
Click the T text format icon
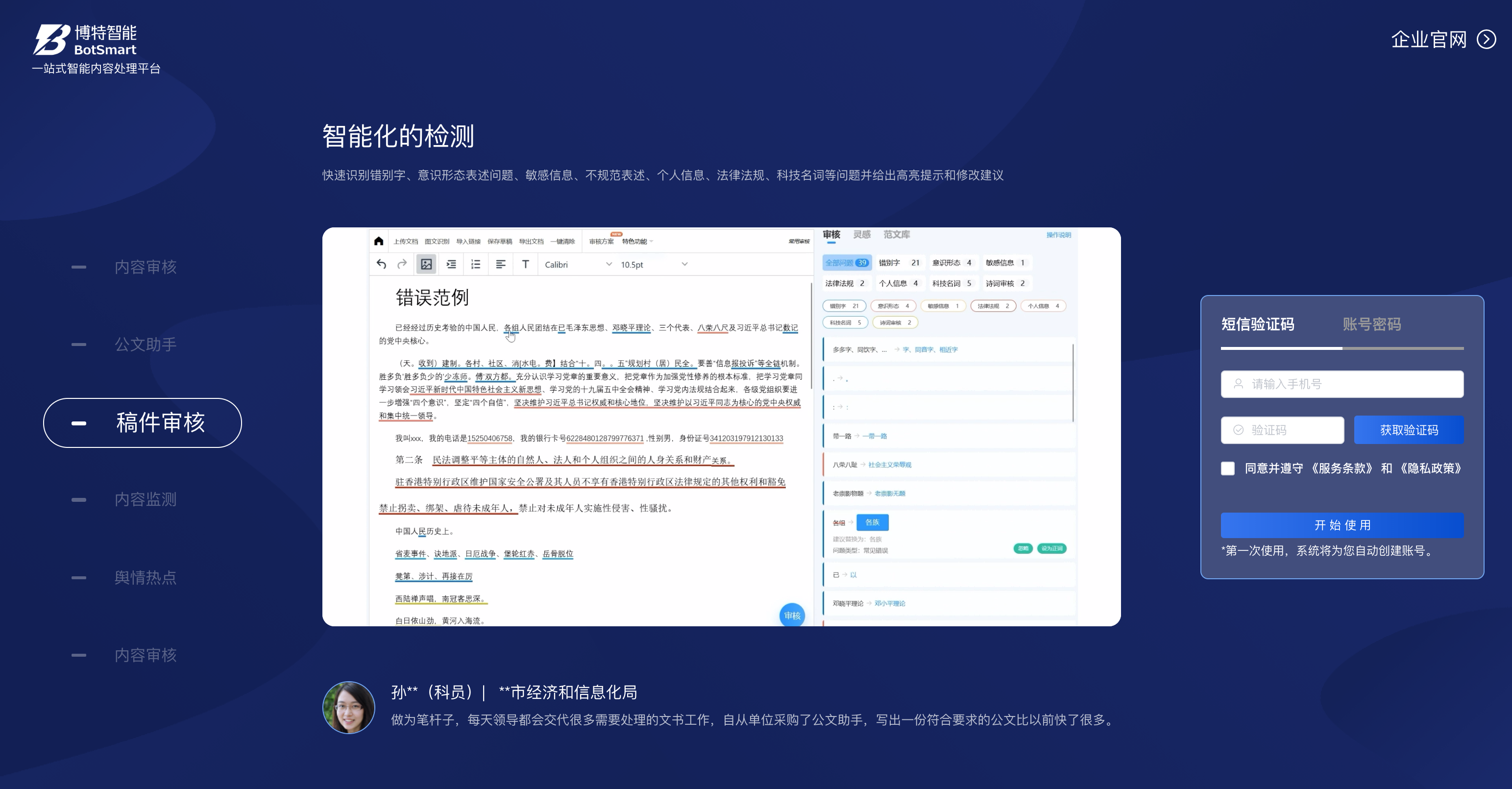click(x=525, y=264)
